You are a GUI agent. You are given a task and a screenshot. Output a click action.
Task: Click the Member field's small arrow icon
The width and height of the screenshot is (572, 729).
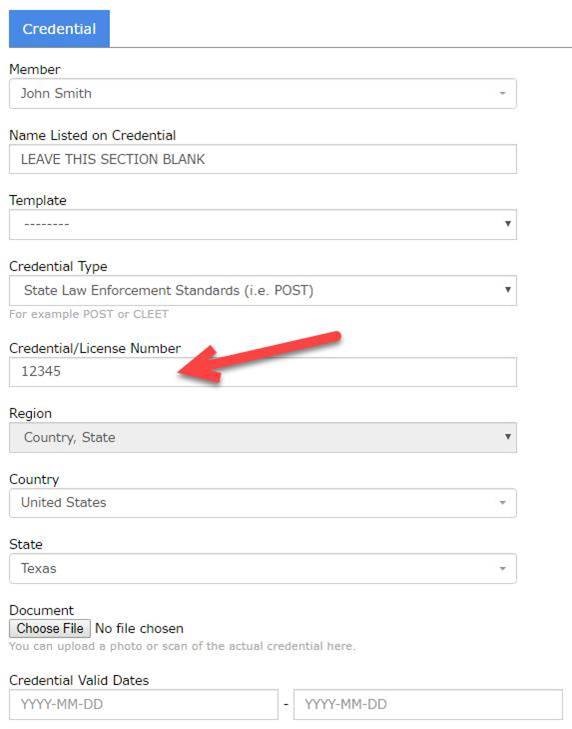click(502, 93)
